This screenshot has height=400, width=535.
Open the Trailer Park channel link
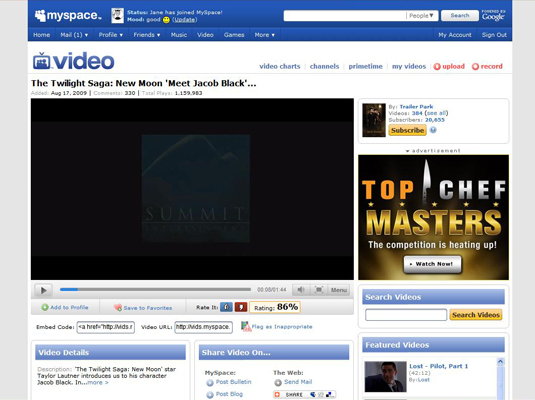tap(416, 106)
